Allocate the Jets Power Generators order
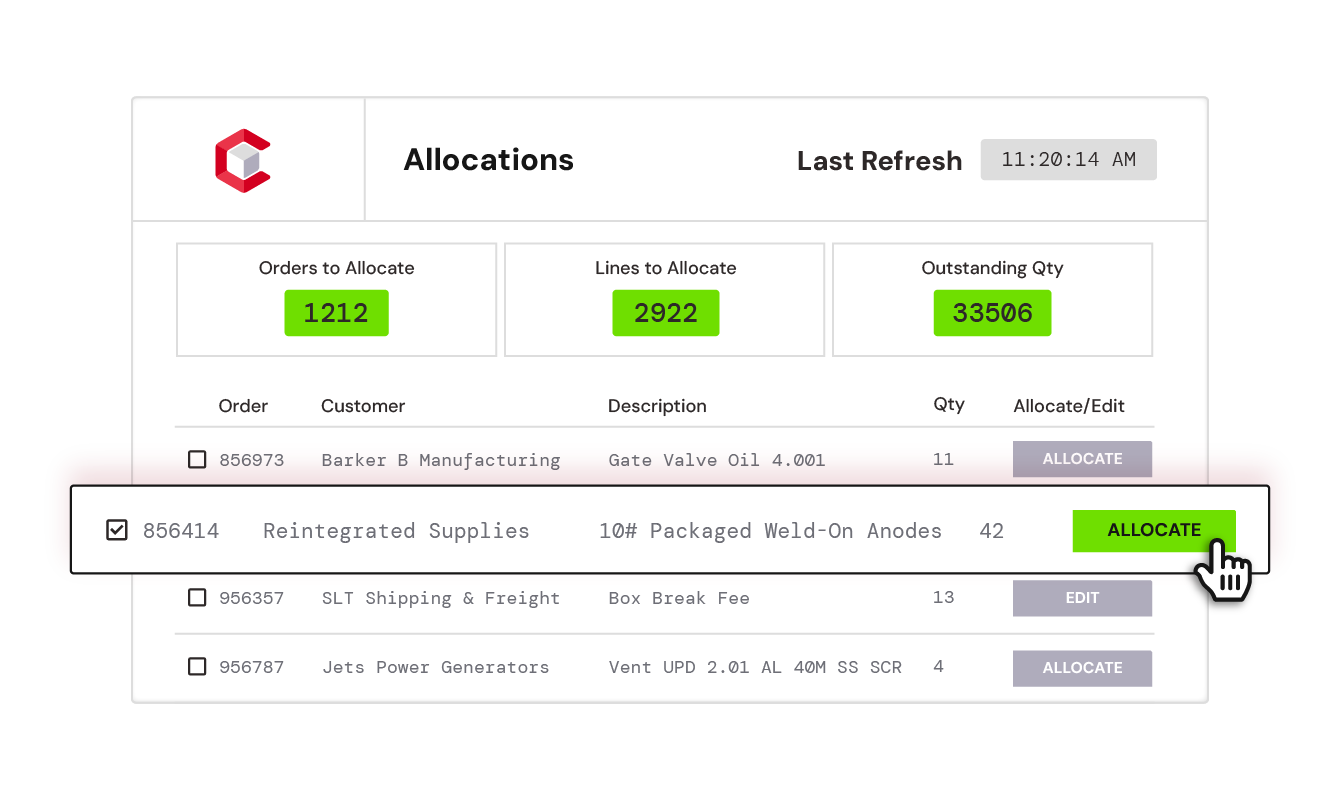 (1082, 668)
